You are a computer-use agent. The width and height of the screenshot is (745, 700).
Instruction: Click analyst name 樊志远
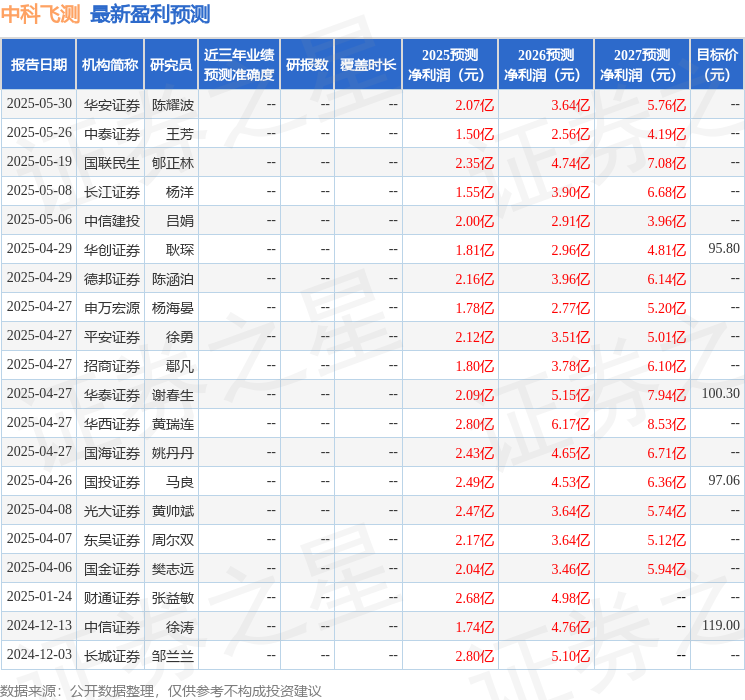pyautogui.click(x=172, y=569)
